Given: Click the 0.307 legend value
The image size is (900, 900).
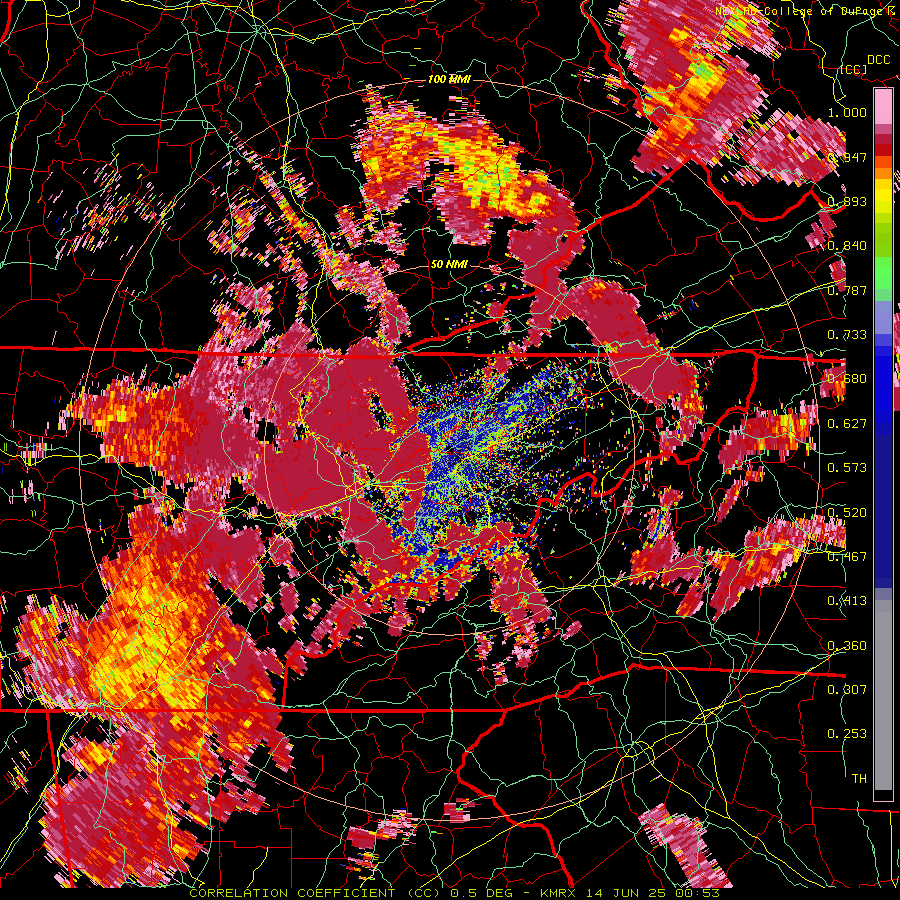Looking at the screenshot, I should (x=847, y=690).
